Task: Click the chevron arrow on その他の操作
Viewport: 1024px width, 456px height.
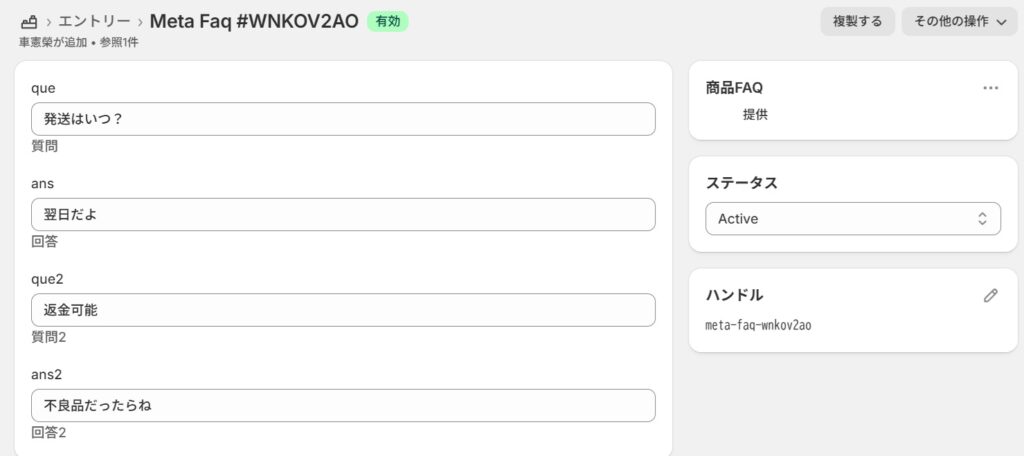Action: (x=1002, y=22)
